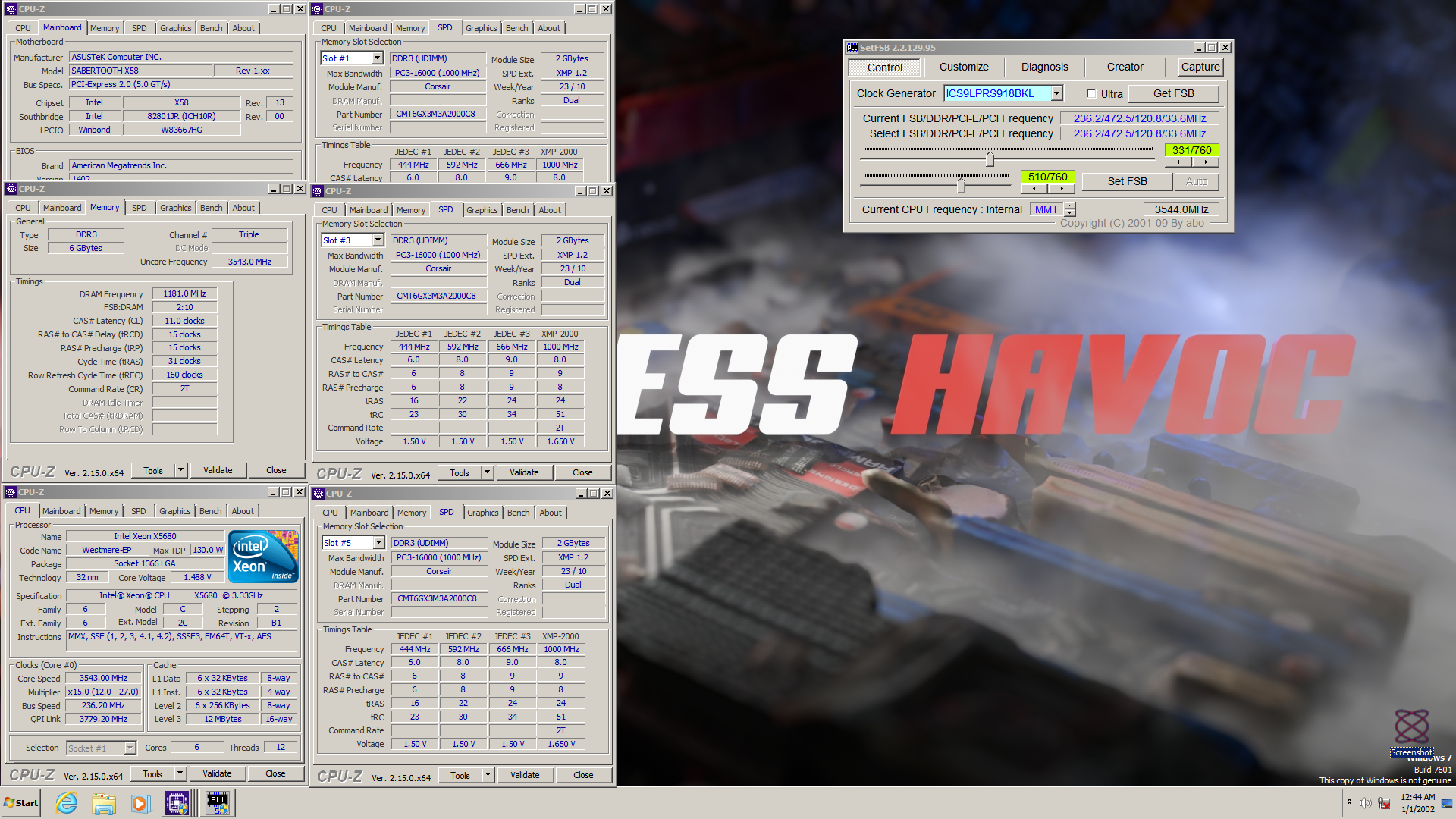
Task: Nudge the 510/760 value right arrow
Action: (x=1062, y=188)
